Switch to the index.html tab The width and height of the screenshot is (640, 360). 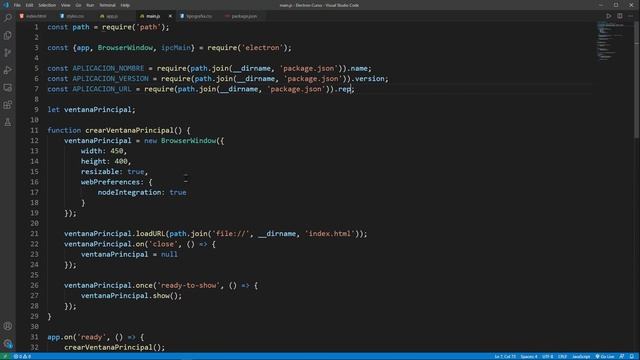(35, 16)
